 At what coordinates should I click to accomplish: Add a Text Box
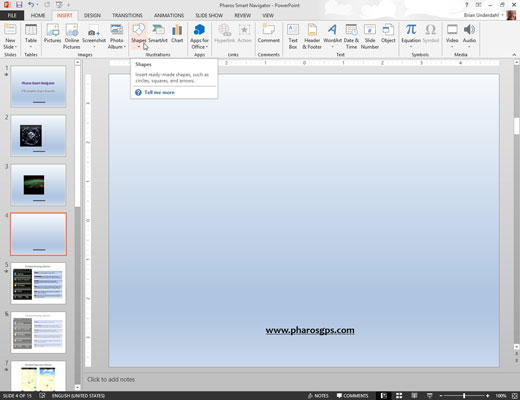point(293,36)
